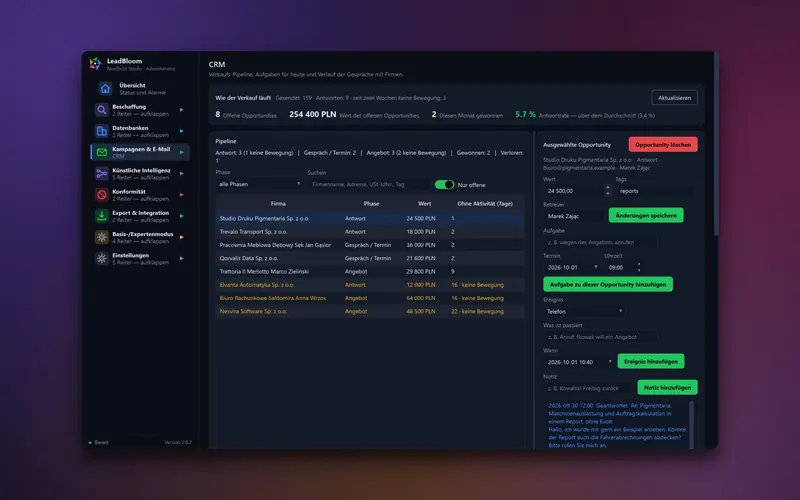Open the Phase dropdown 'alle Phasen'

259,184
